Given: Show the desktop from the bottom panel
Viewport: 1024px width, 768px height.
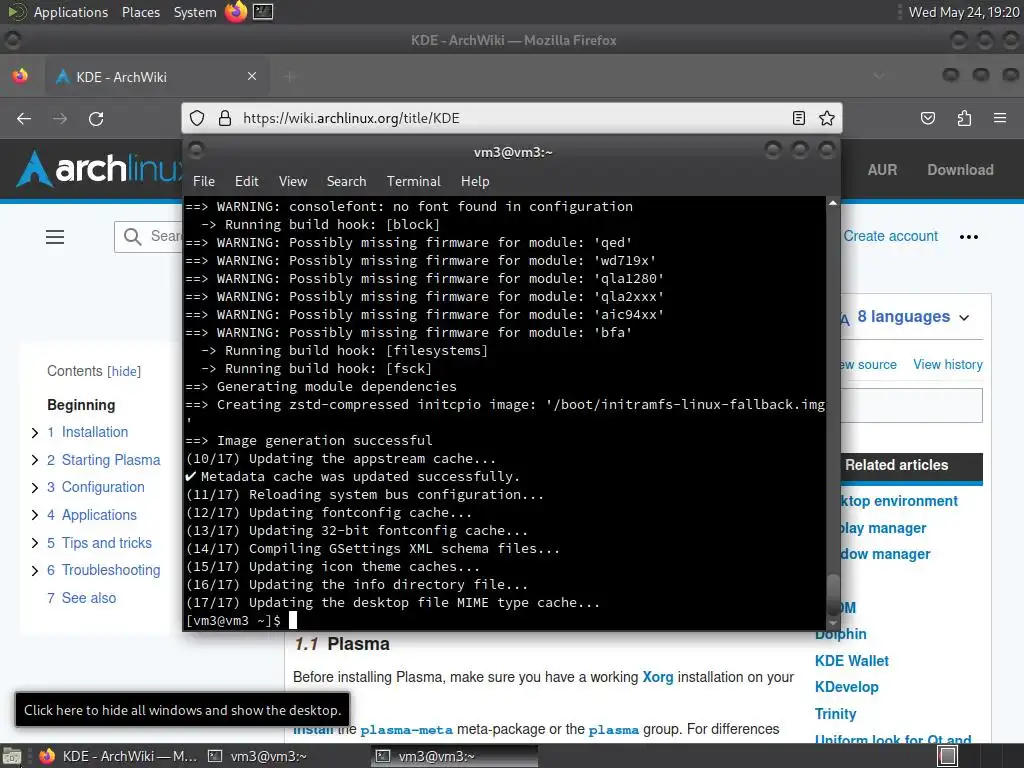Looking at the screenshot, I should click(12, 756).
